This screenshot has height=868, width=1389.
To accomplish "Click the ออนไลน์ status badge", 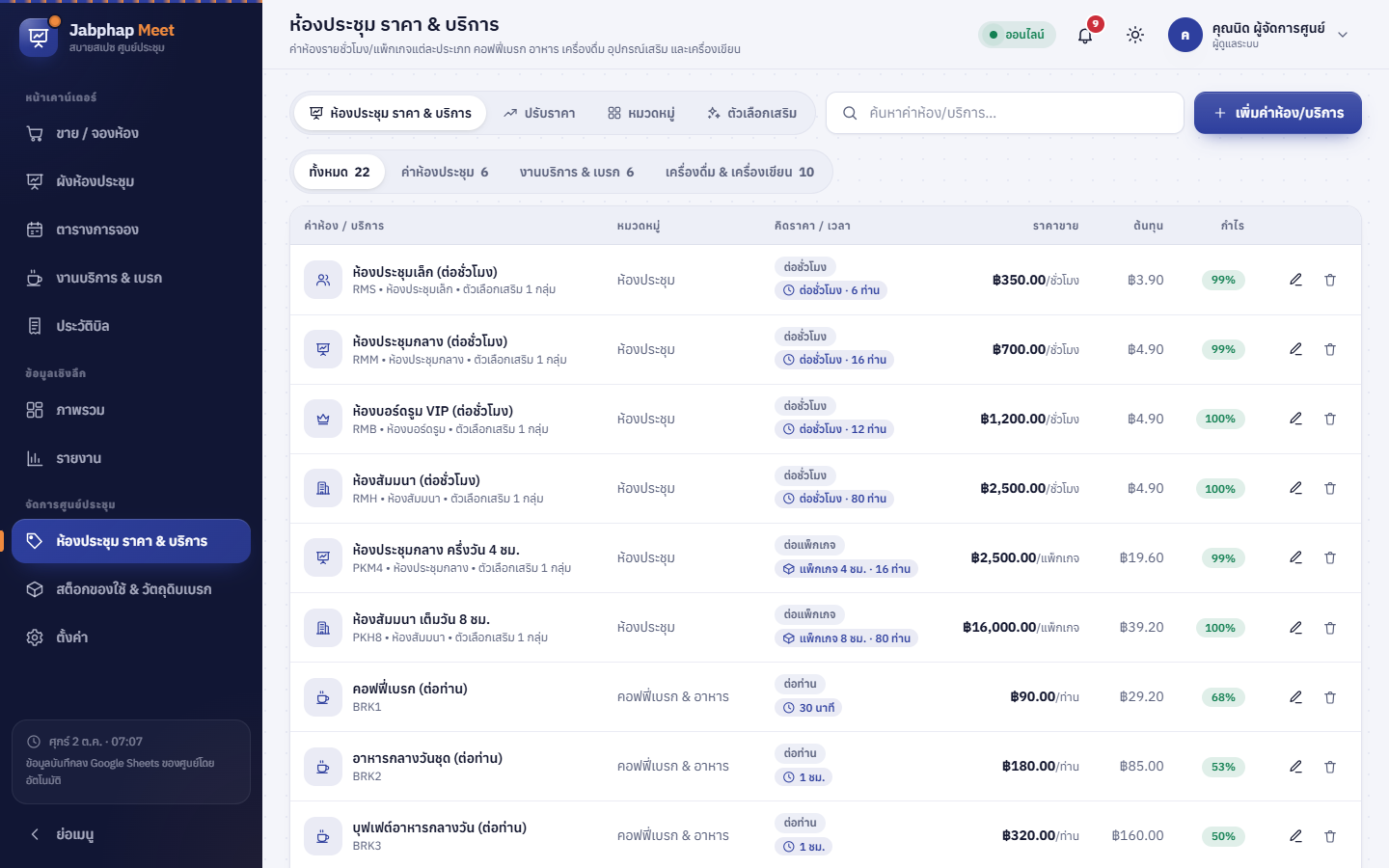I will pos(1017,35).
